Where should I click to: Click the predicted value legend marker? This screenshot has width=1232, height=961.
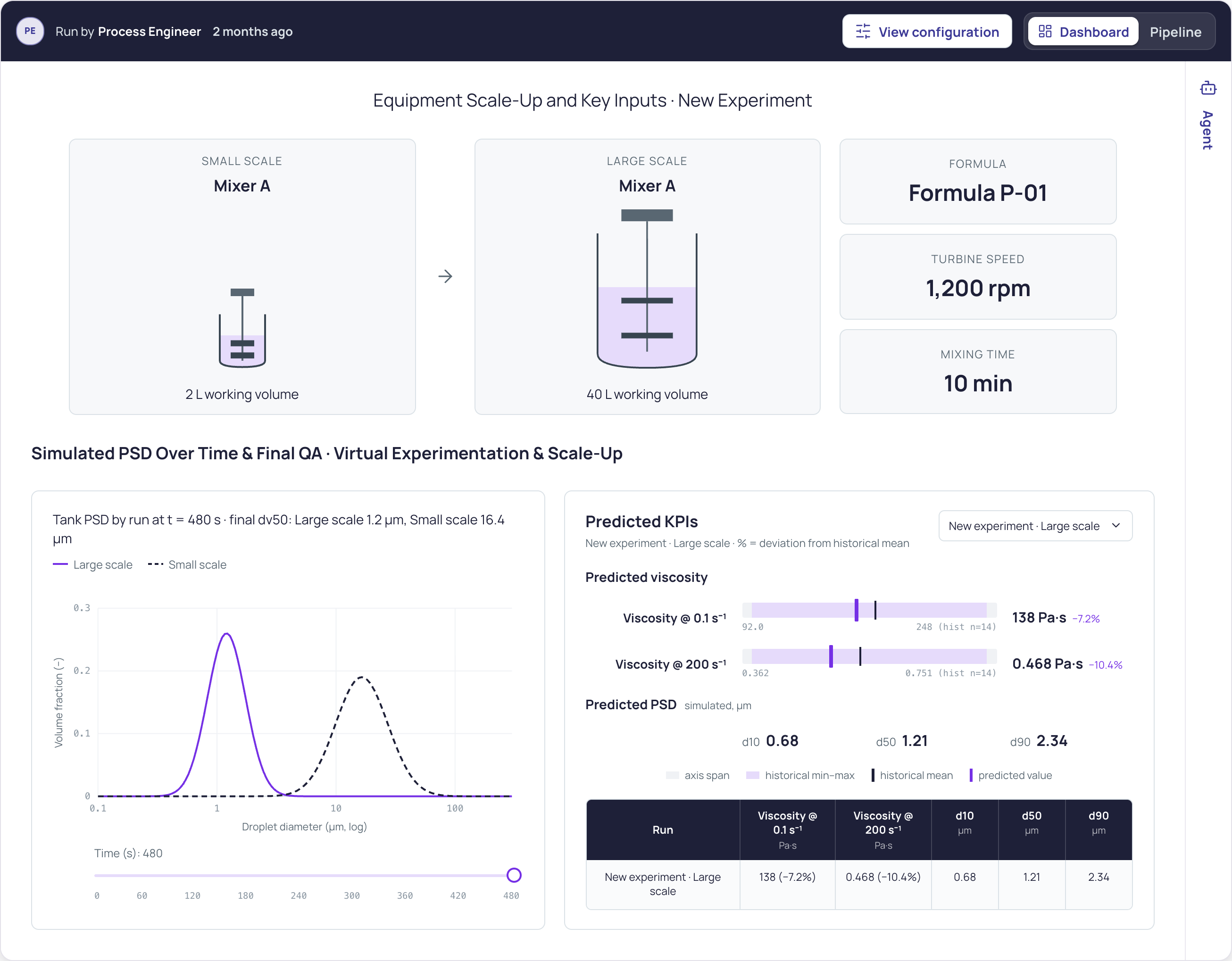pyautogui.click(x=971, y=776)
